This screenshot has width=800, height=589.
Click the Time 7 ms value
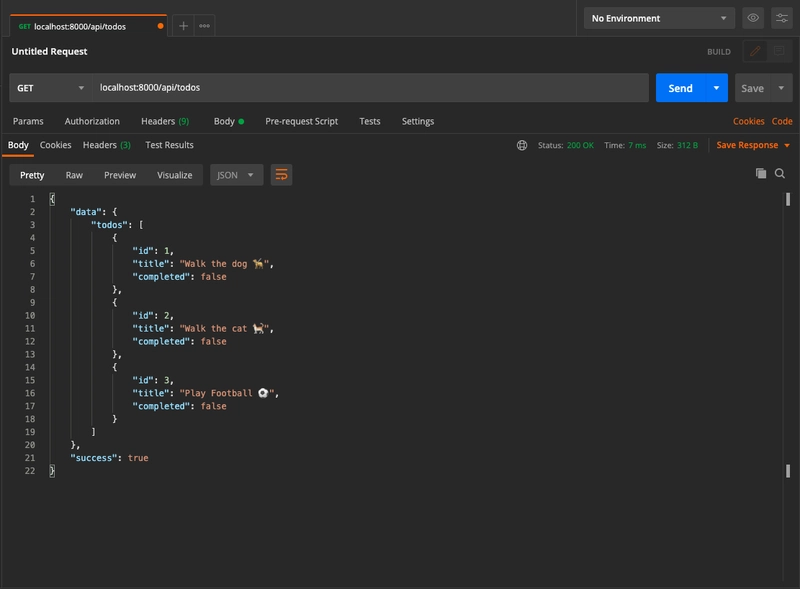(637, 145)
